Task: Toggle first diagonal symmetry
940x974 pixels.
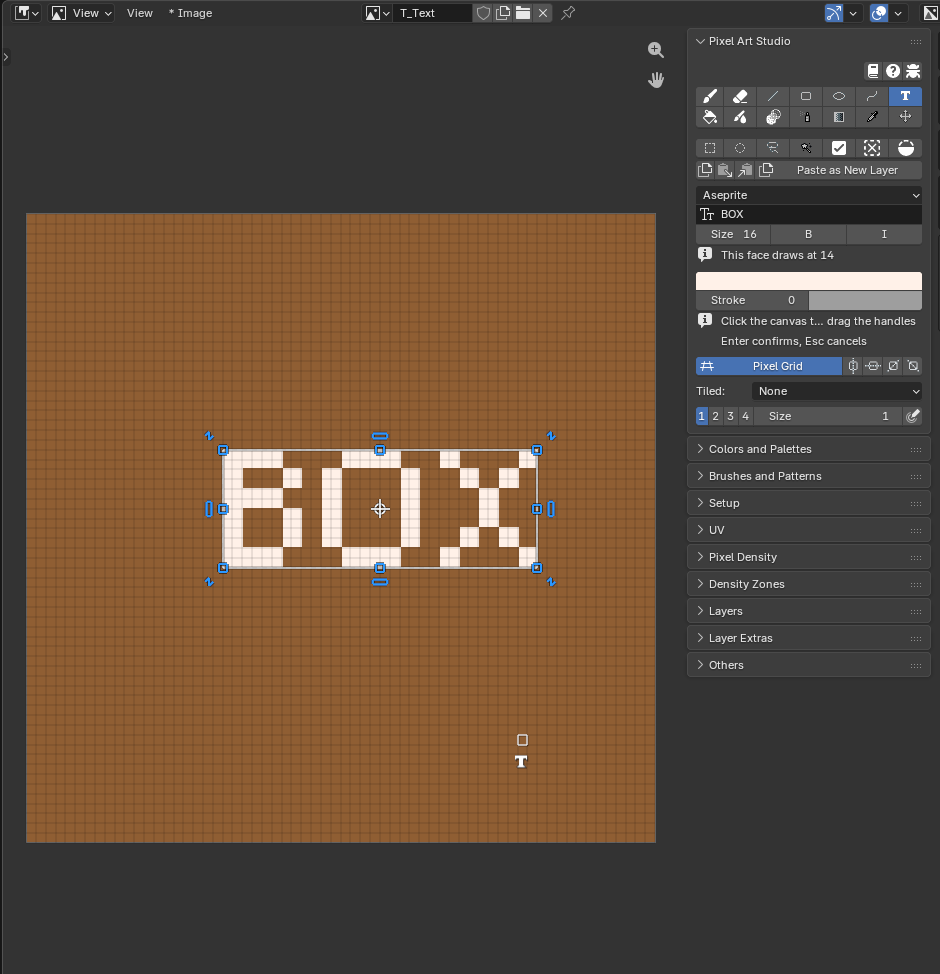Action: tap(893, 366)
